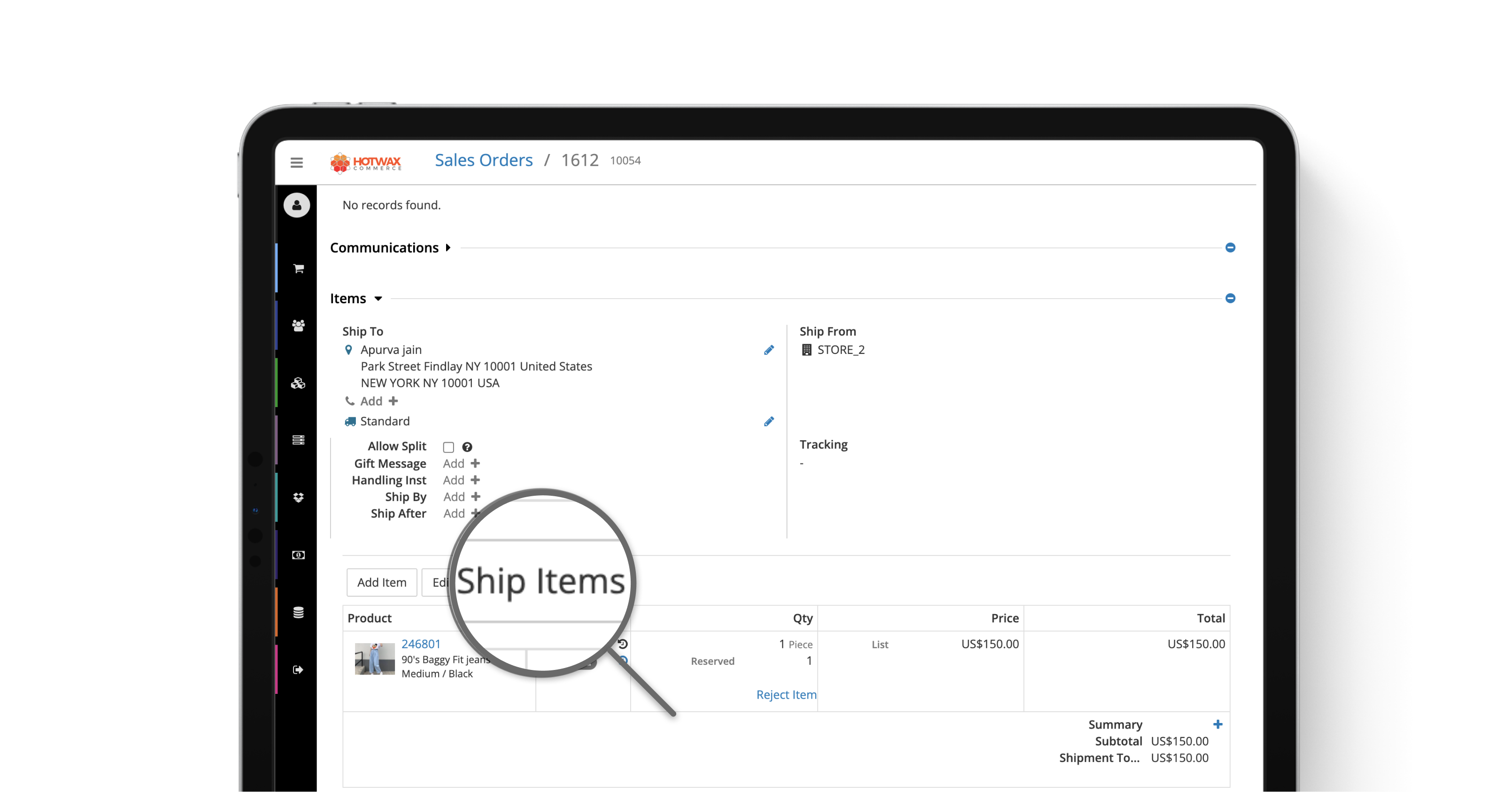Click order number 1612 text

580,160
